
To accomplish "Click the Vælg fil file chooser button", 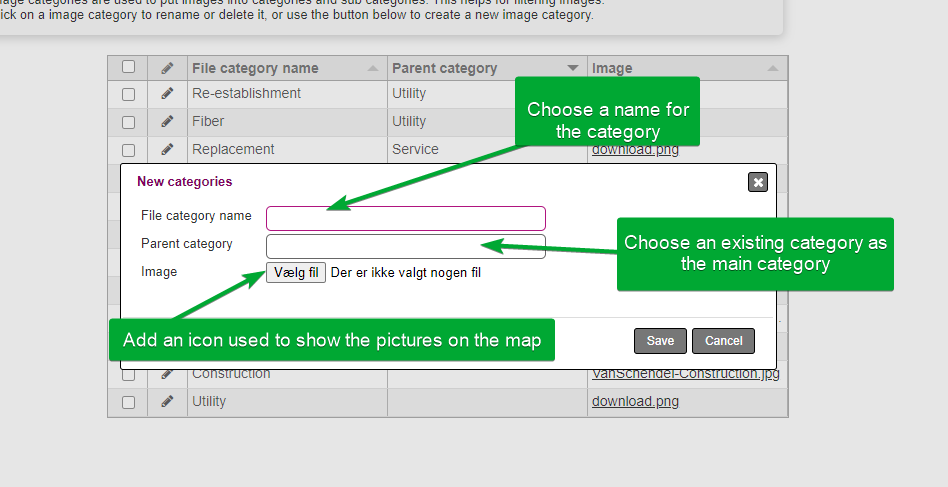I will (296, 272).
